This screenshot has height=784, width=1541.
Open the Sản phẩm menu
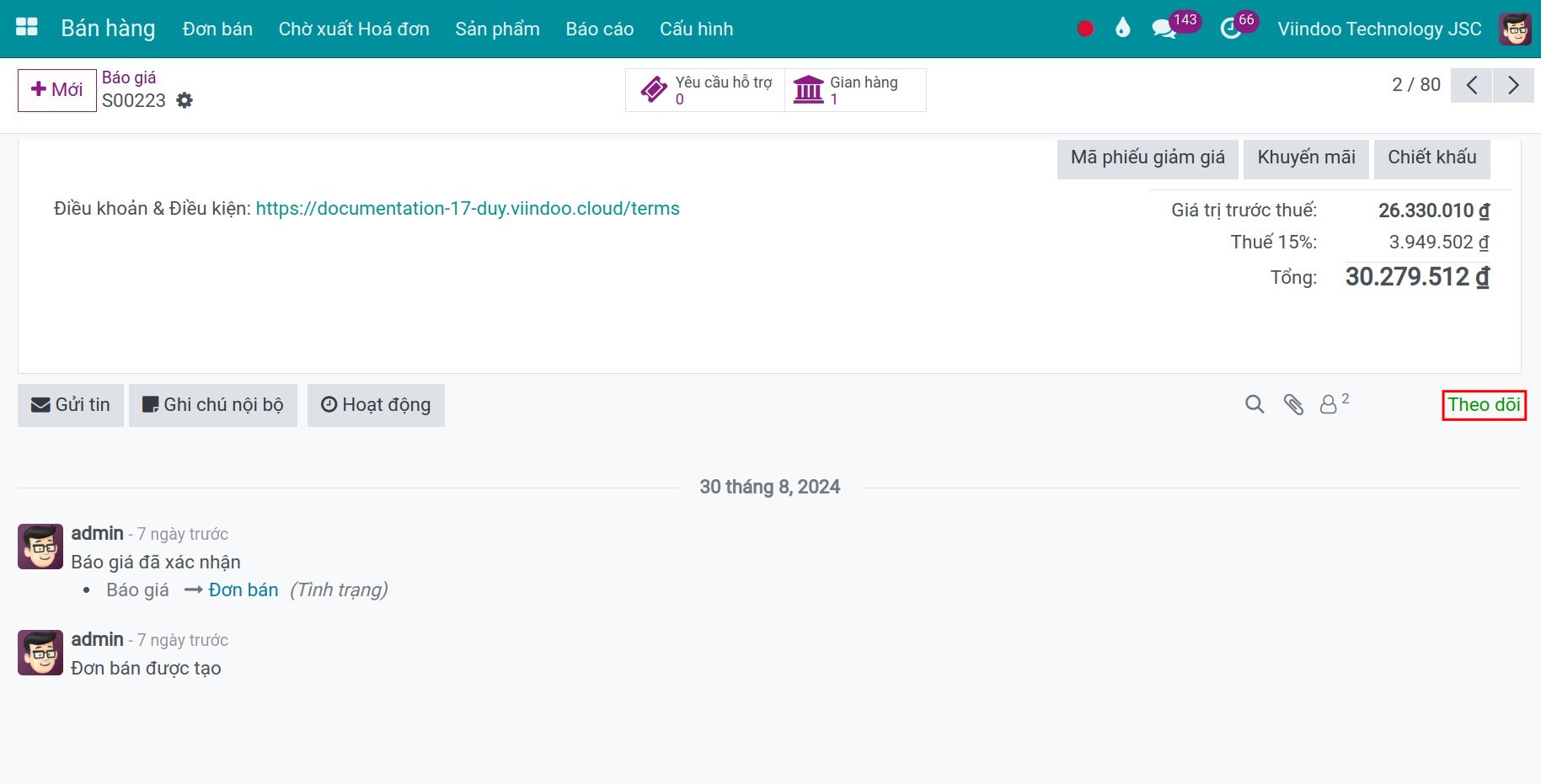click(497, 29)
